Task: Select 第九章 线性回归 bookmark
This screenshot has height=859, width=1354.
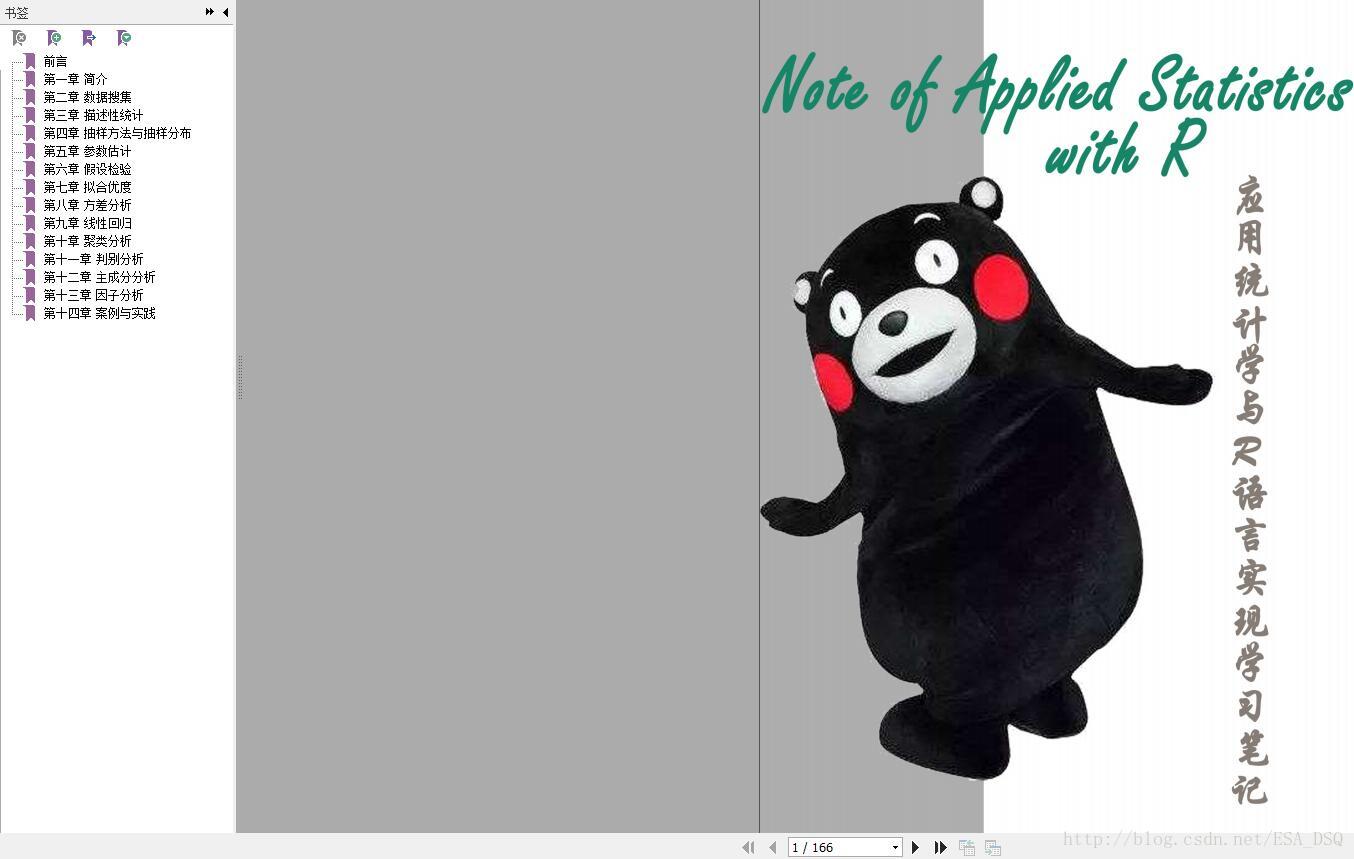Action: point(87,223)
